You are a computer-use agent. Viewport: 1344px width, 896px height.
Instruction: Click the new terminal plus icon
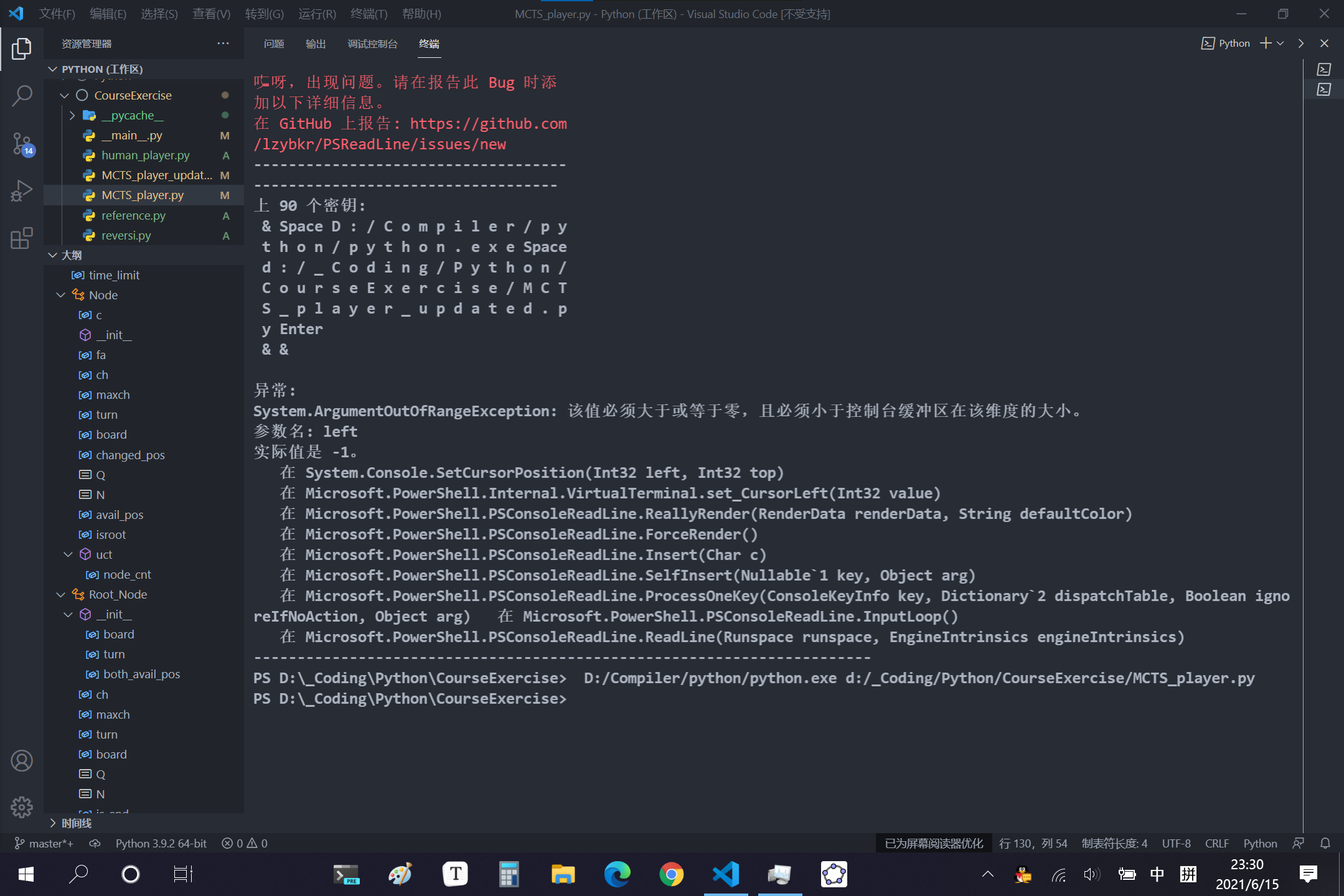[1266, 43]
